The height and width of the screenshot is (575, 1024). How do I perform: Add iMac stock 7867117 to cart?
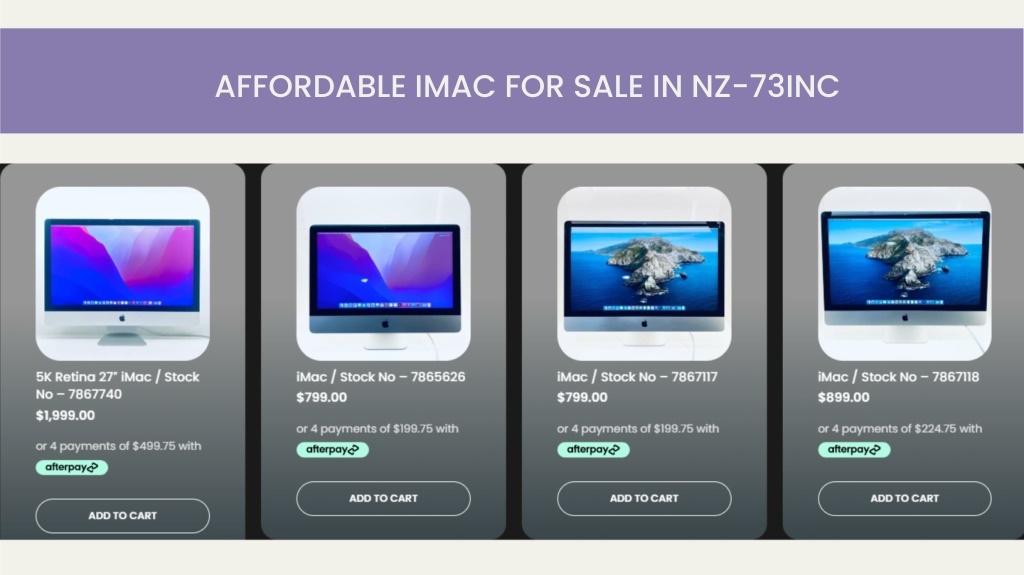pos(644,498)
